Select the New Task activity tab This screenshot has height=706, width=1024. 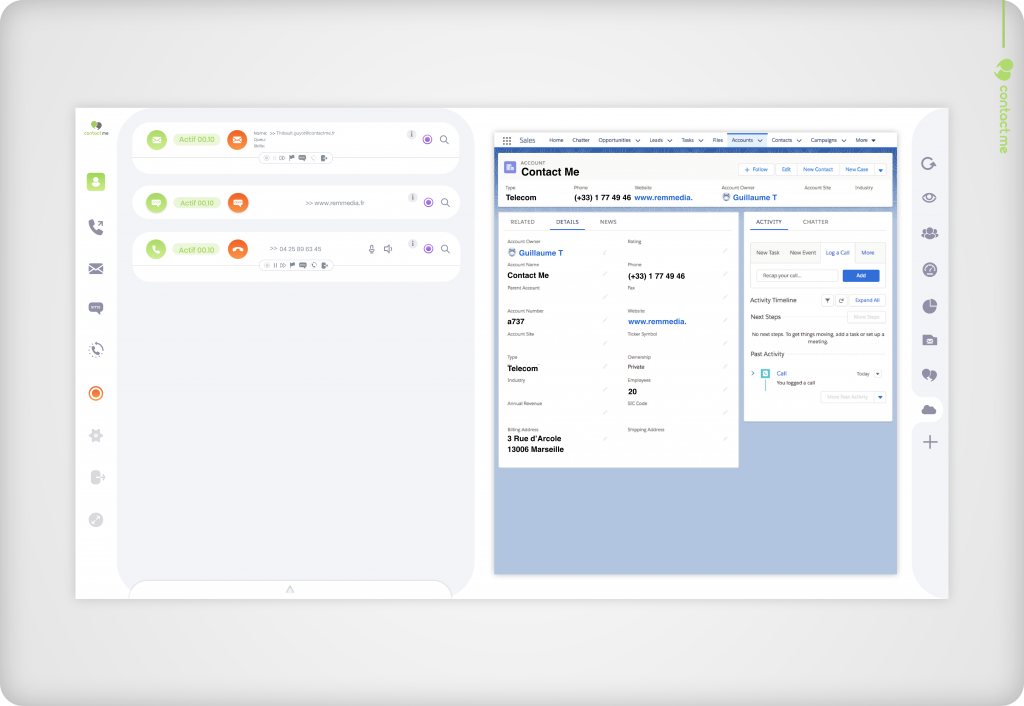coord(768,253)
